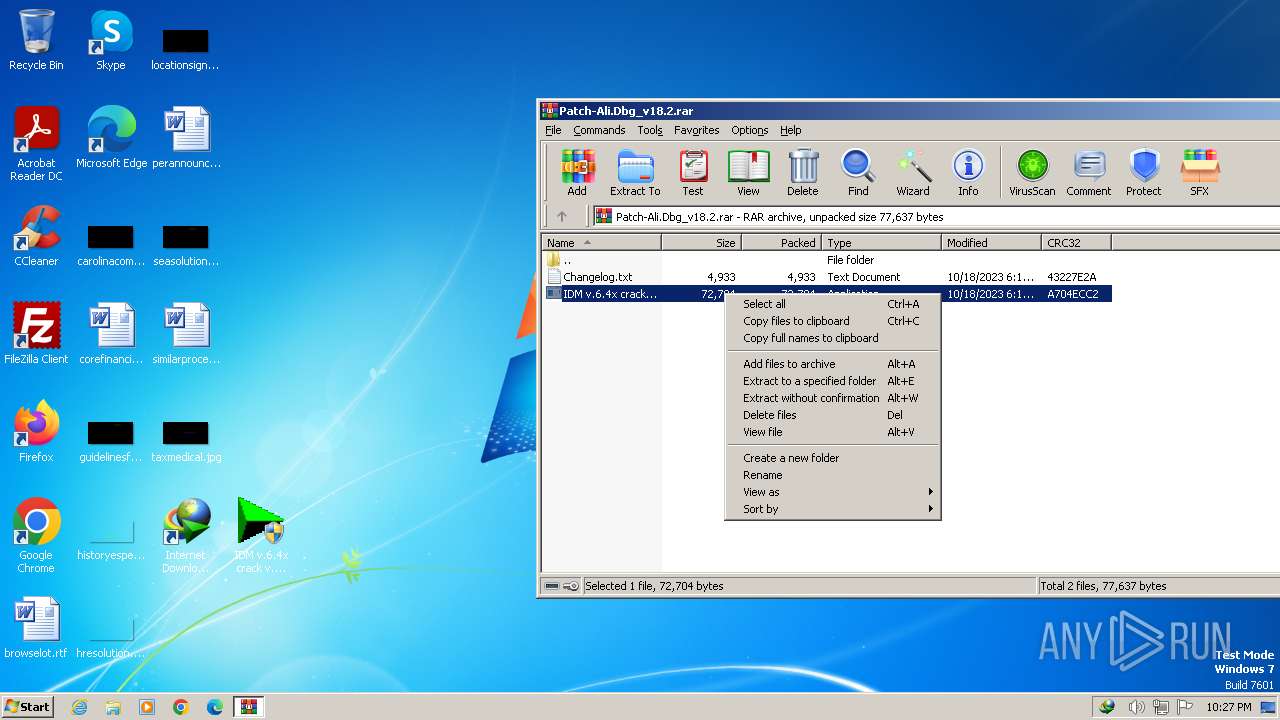The width and height of the screenshot is (1280, 720).
Task: Open CCleaner desktop shortcut
Action: (x=36, y=236)
